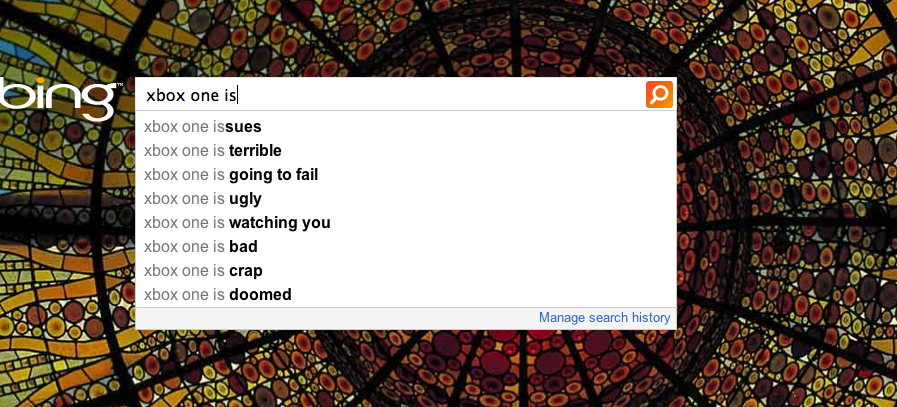Click the trademark symbol beside the Bing logo
897x407 pixels.
point(120,85)
